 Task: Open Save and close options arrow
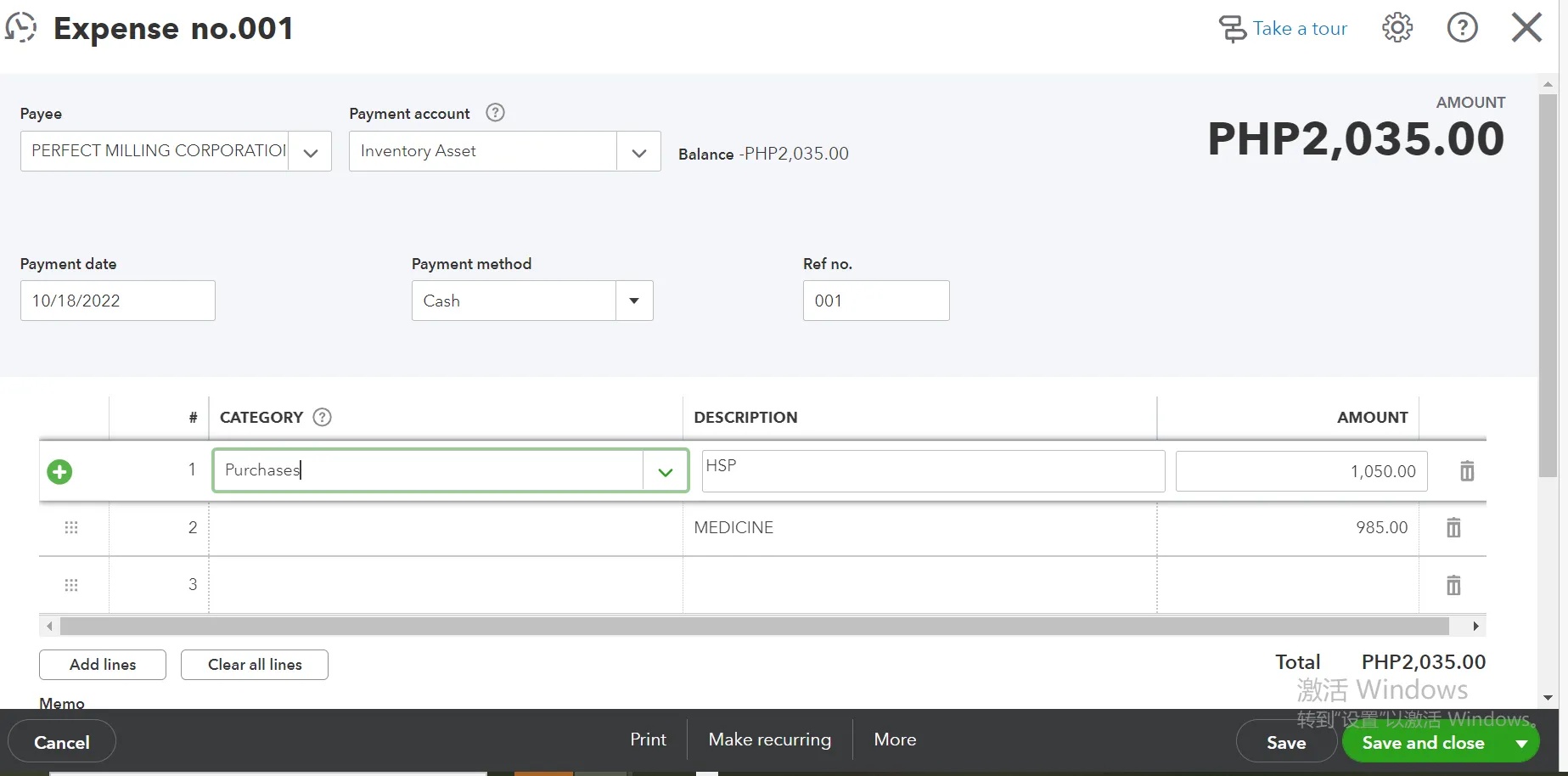point(1521,743)
